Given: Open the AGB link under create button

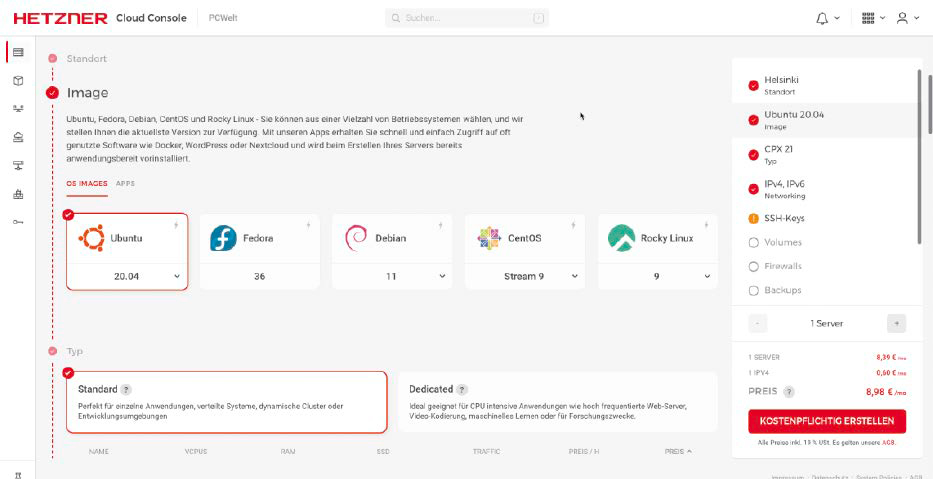Looking at the screenshot, I should [x=890, y=443].
